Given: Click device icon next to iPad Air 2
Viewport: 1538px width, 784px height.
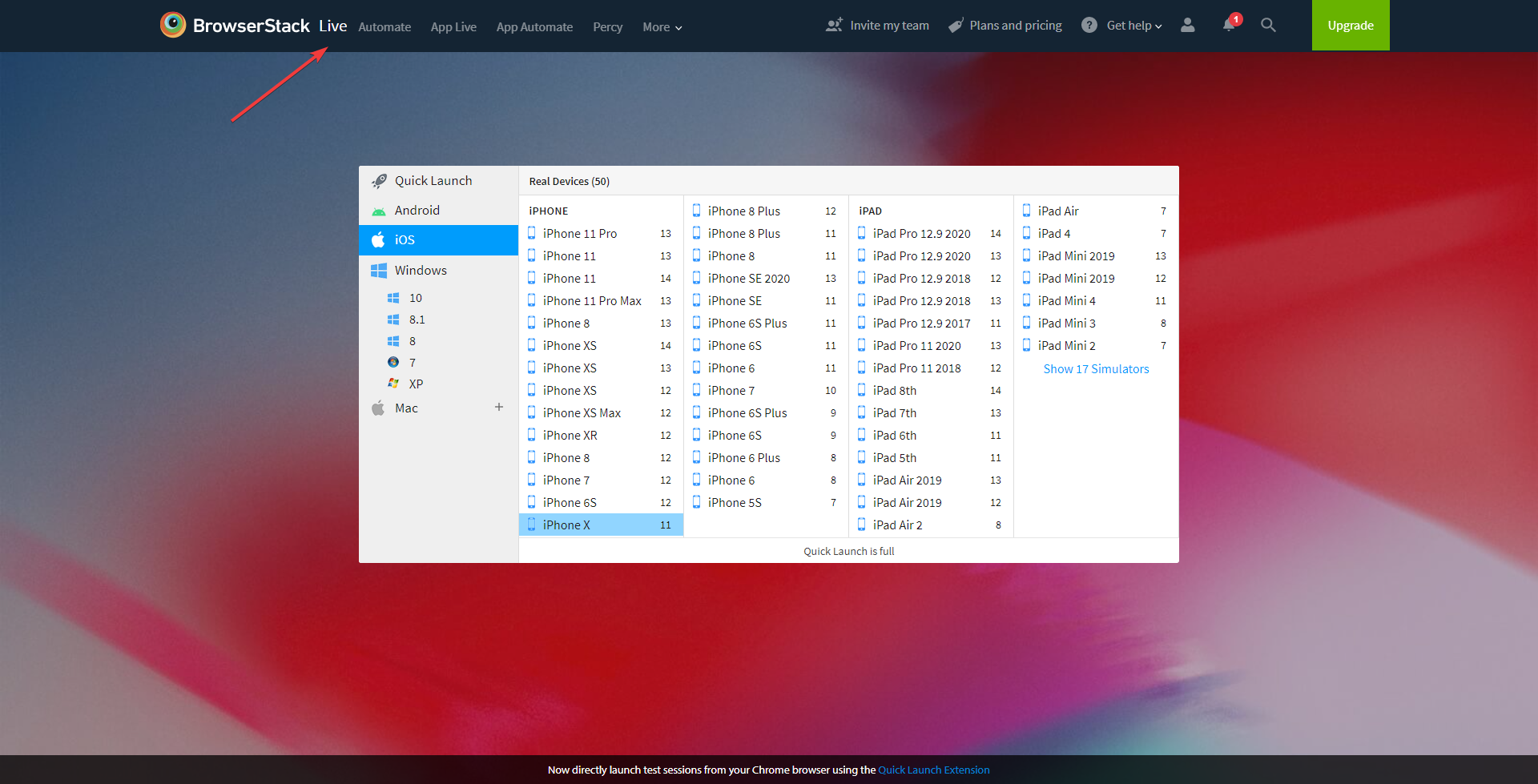Looking at the screenshot, I should click(x=861, y=525).
